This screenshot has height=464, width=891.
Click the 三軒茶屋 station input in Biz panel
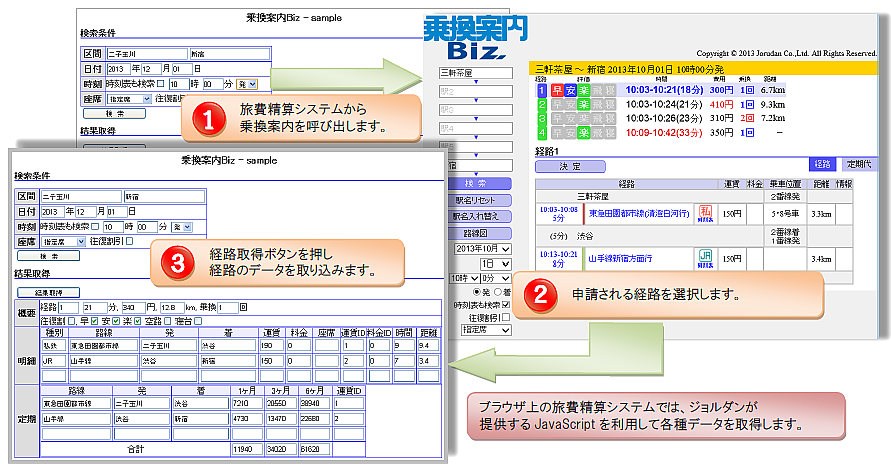coord(476,73)
